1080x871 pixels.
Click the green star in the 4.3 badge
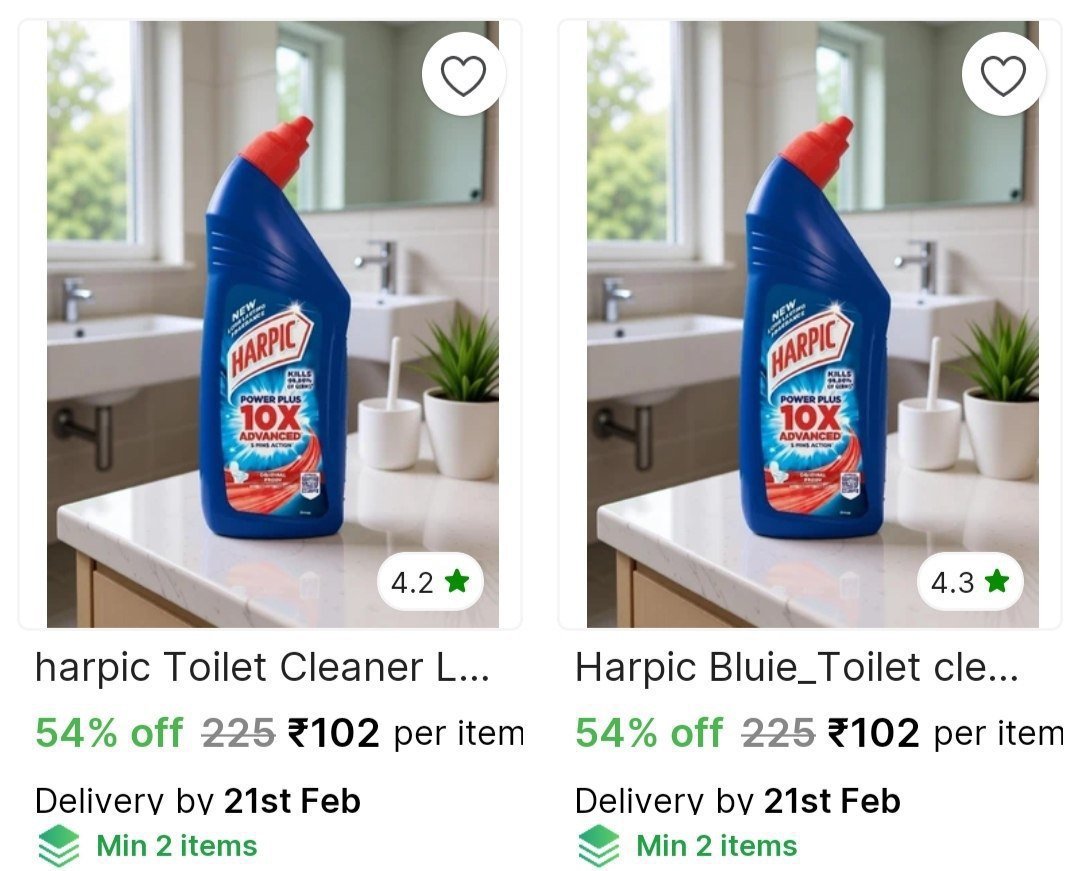coord(997,581)
